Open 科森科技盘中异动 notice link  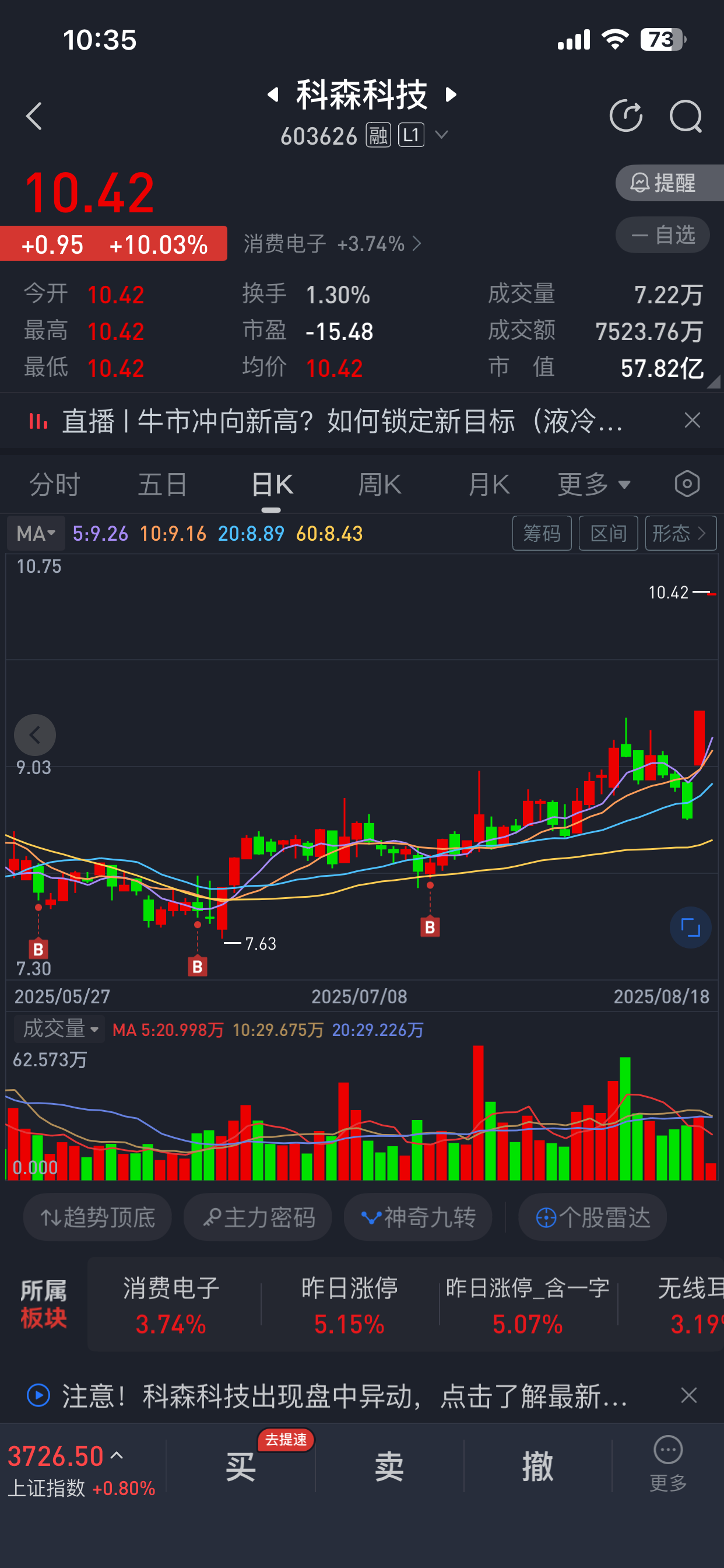click(345, 1395)
